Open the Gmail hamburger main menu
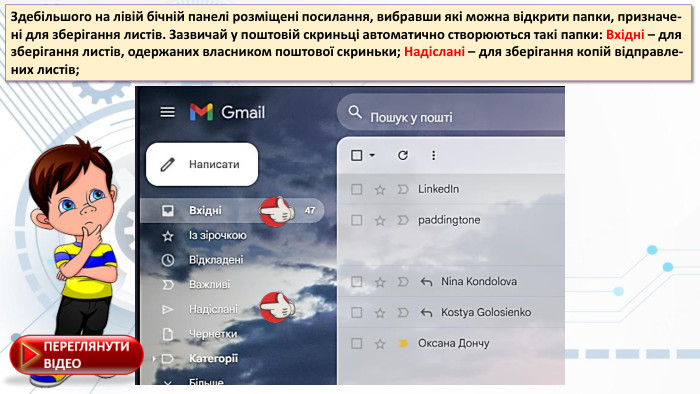Screen dimensions: 700x394 167,112
